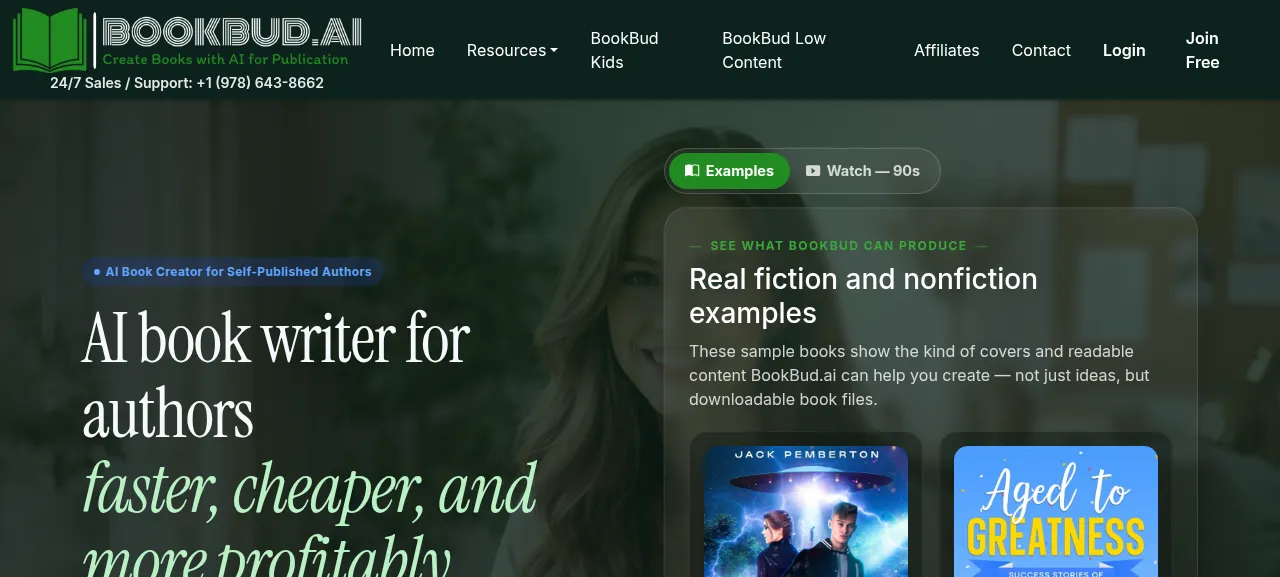Click the video play icon beside Watch
Image resolution: width=1280 pixels, height=577 pixels.
(813, 171)
